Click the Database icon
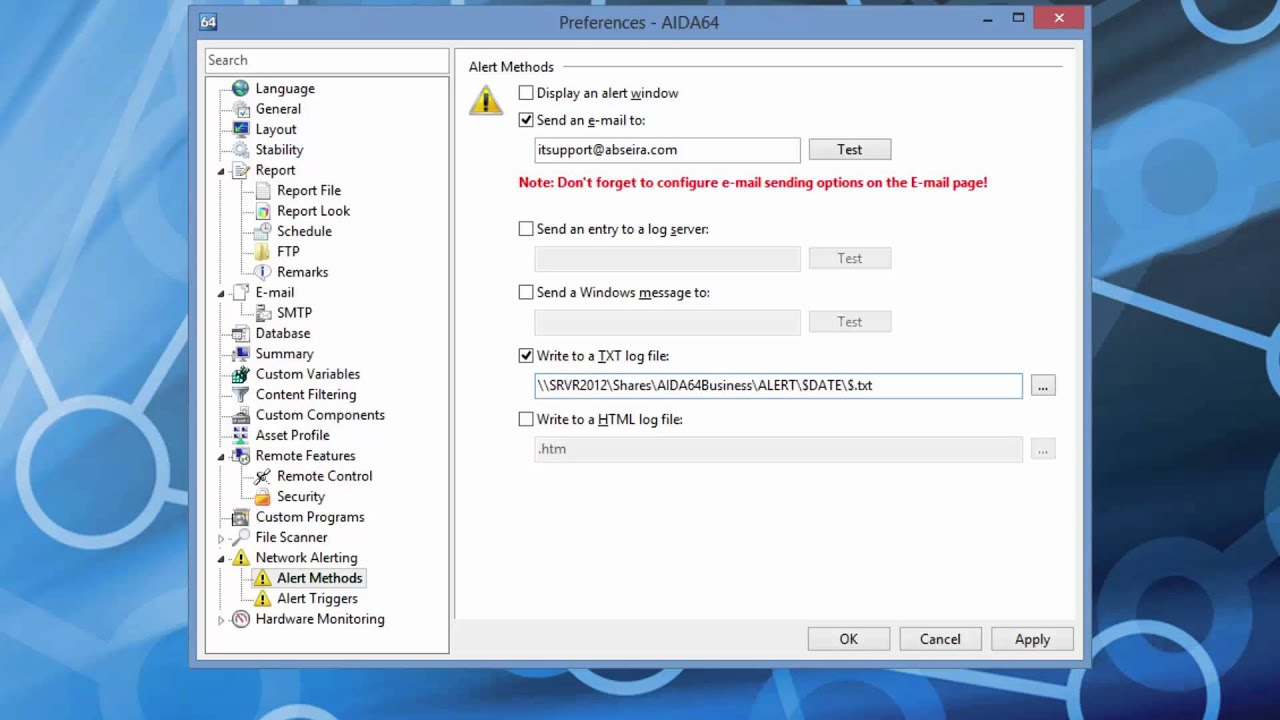The image size is (1280, 720). 240,333
